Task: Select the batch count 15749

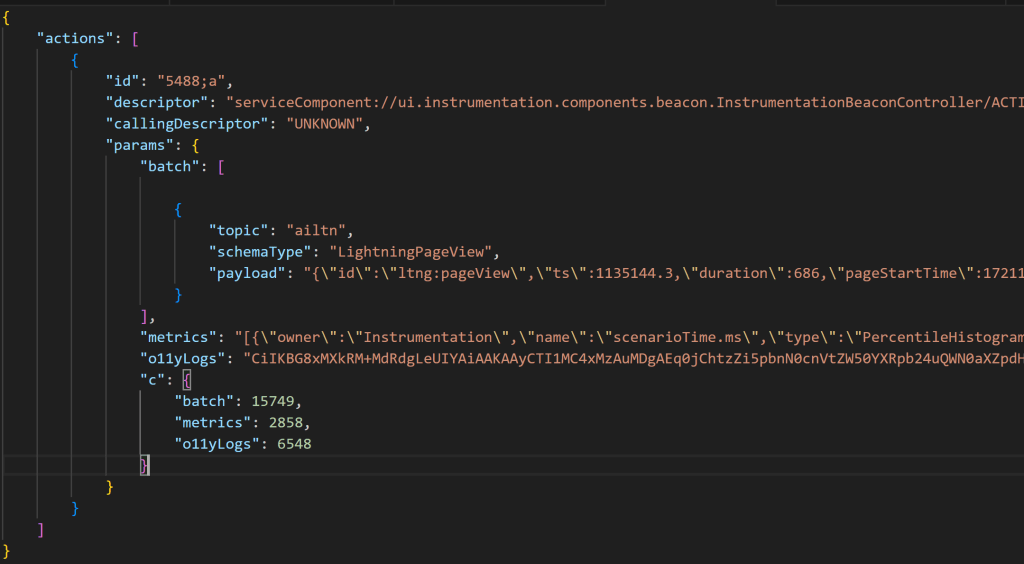Action: [x=273, y=401]
